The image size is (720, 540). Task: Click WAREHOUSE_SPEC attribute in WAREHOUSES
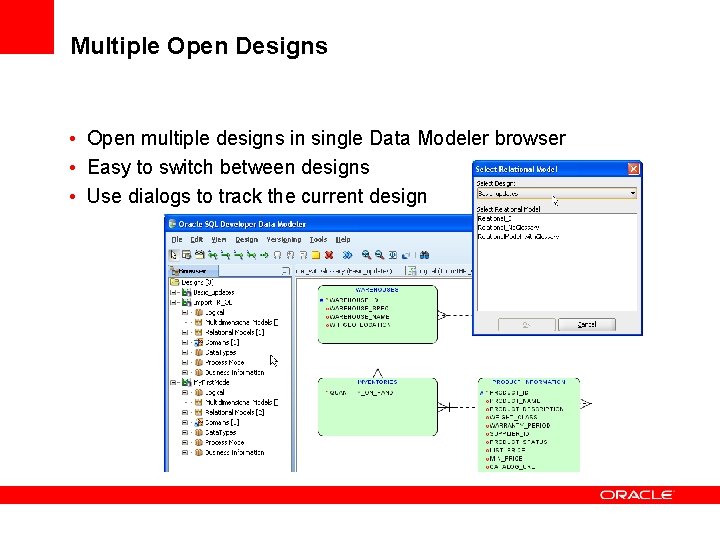[x=360, y=309]
